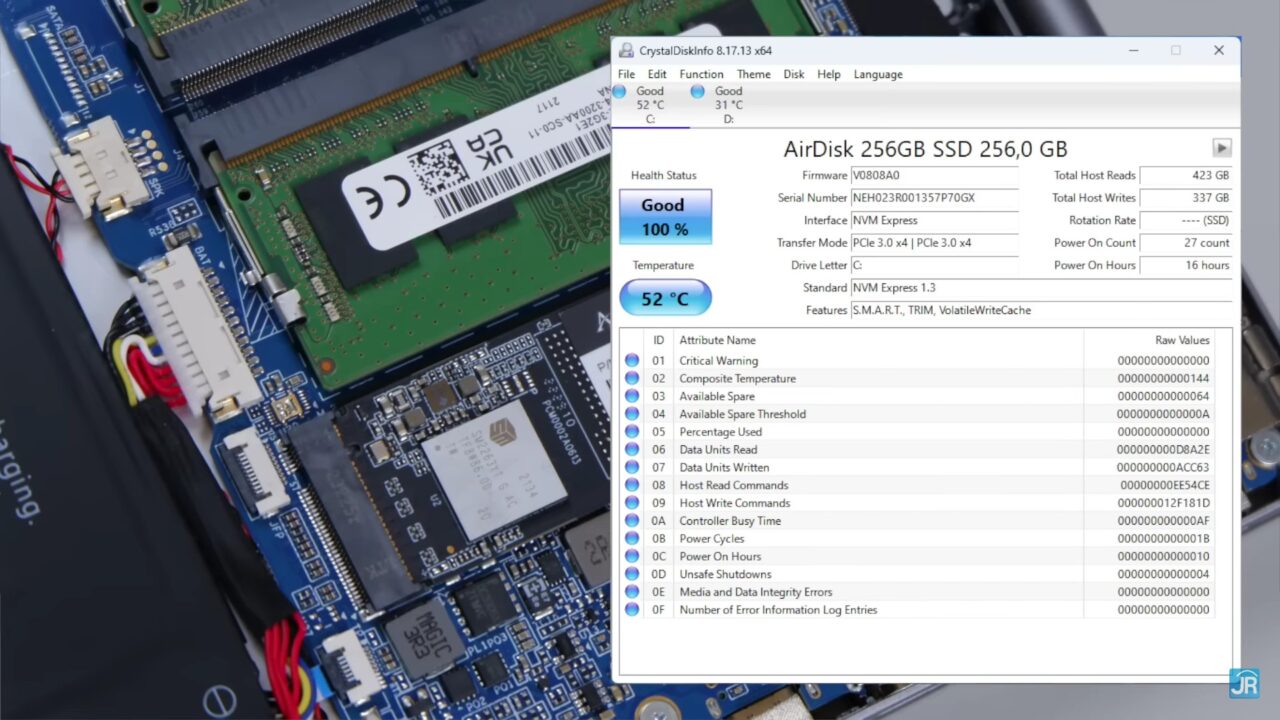Click the D: drive status orb

click(x=698, y=91)
